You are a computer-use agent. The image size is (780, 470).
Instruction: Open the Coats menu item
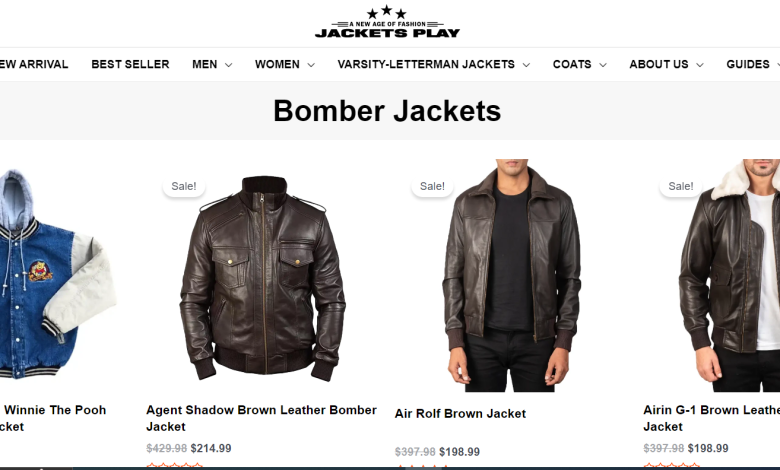click(572, 65)
